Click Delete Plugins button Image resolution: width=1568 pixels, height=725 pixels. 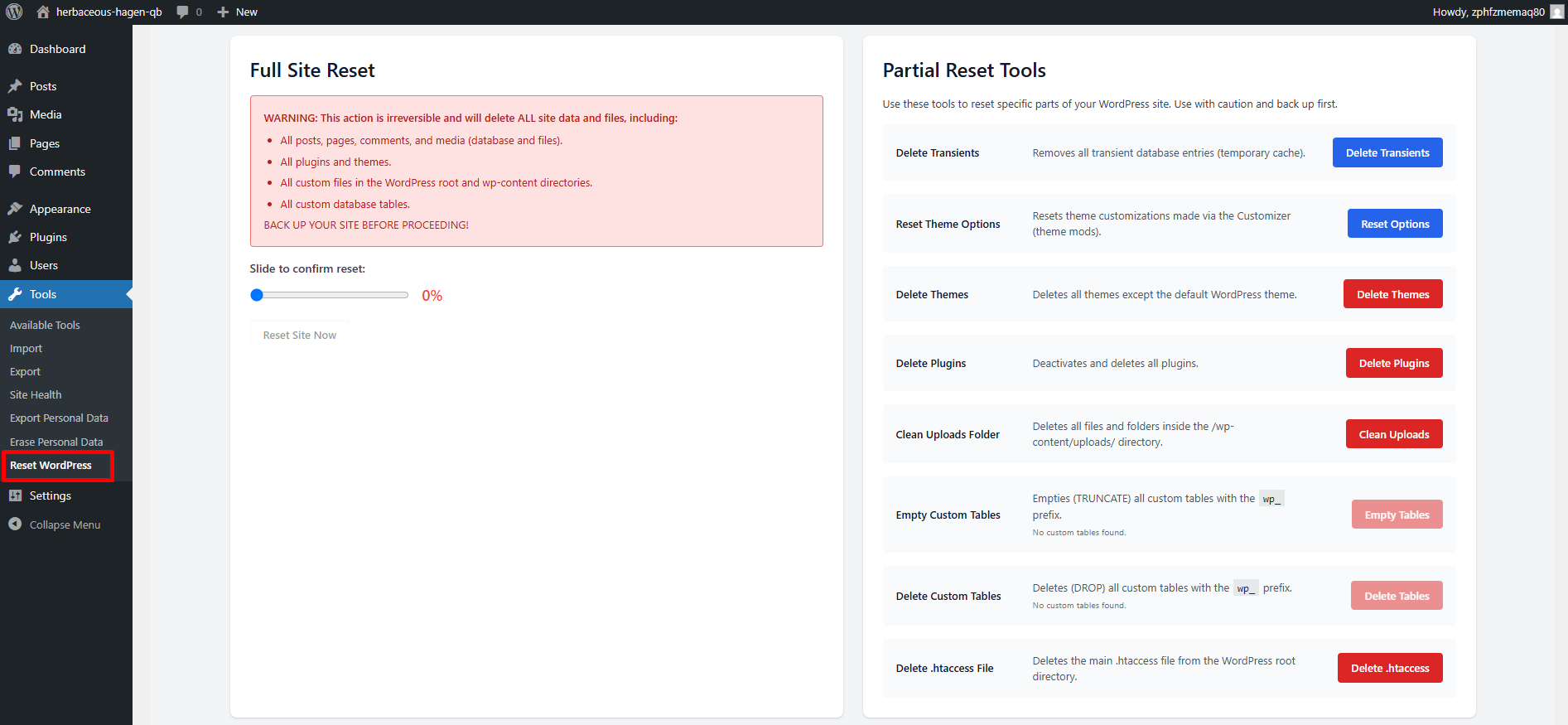pos(1394,363)
